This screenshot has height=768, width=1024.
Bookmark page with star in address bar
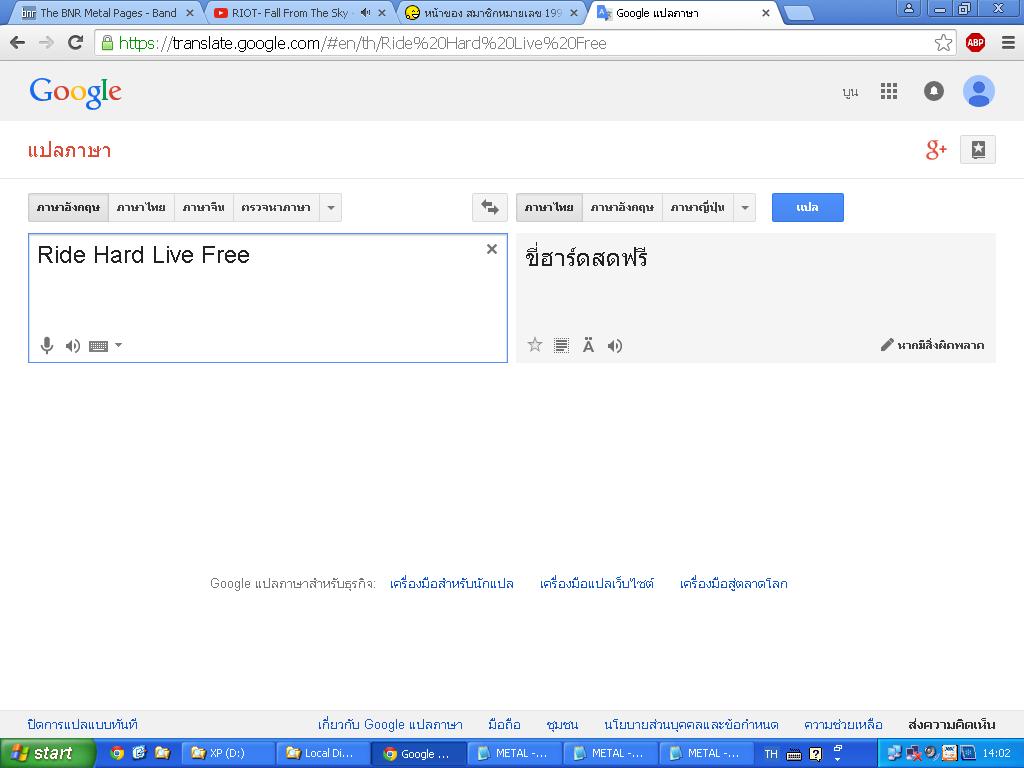[x=943, y=43]
